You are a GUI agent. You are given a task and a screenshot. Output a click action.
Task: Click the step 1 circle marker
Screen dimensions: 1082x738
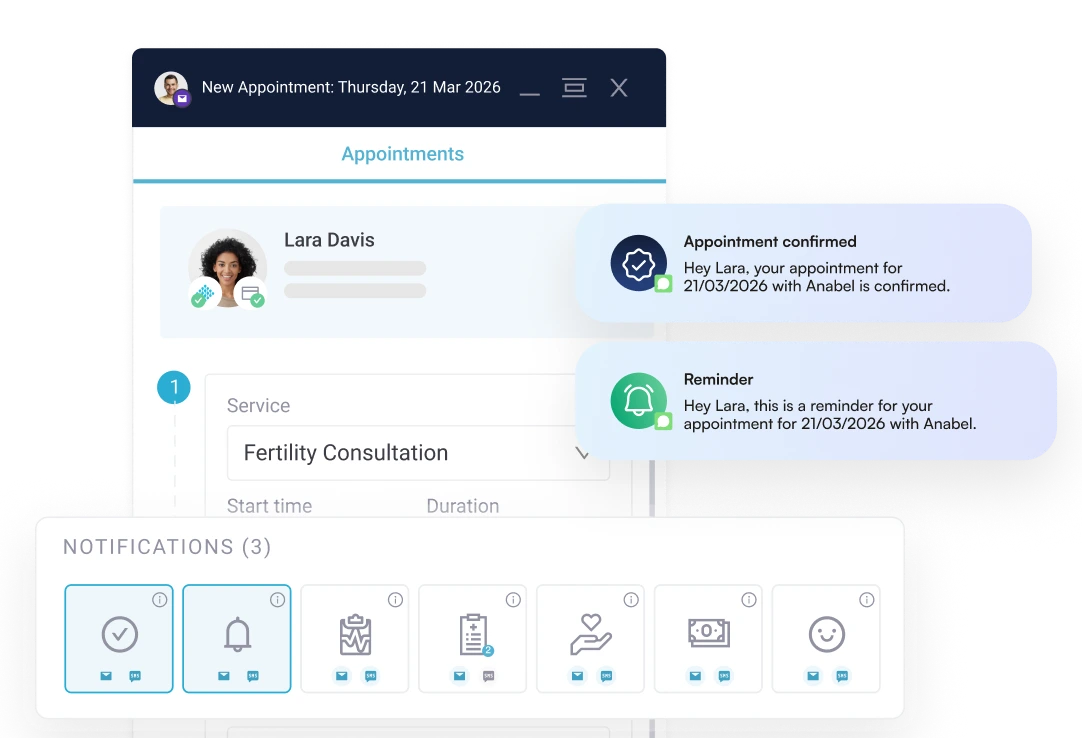click(x=174, y=387)
